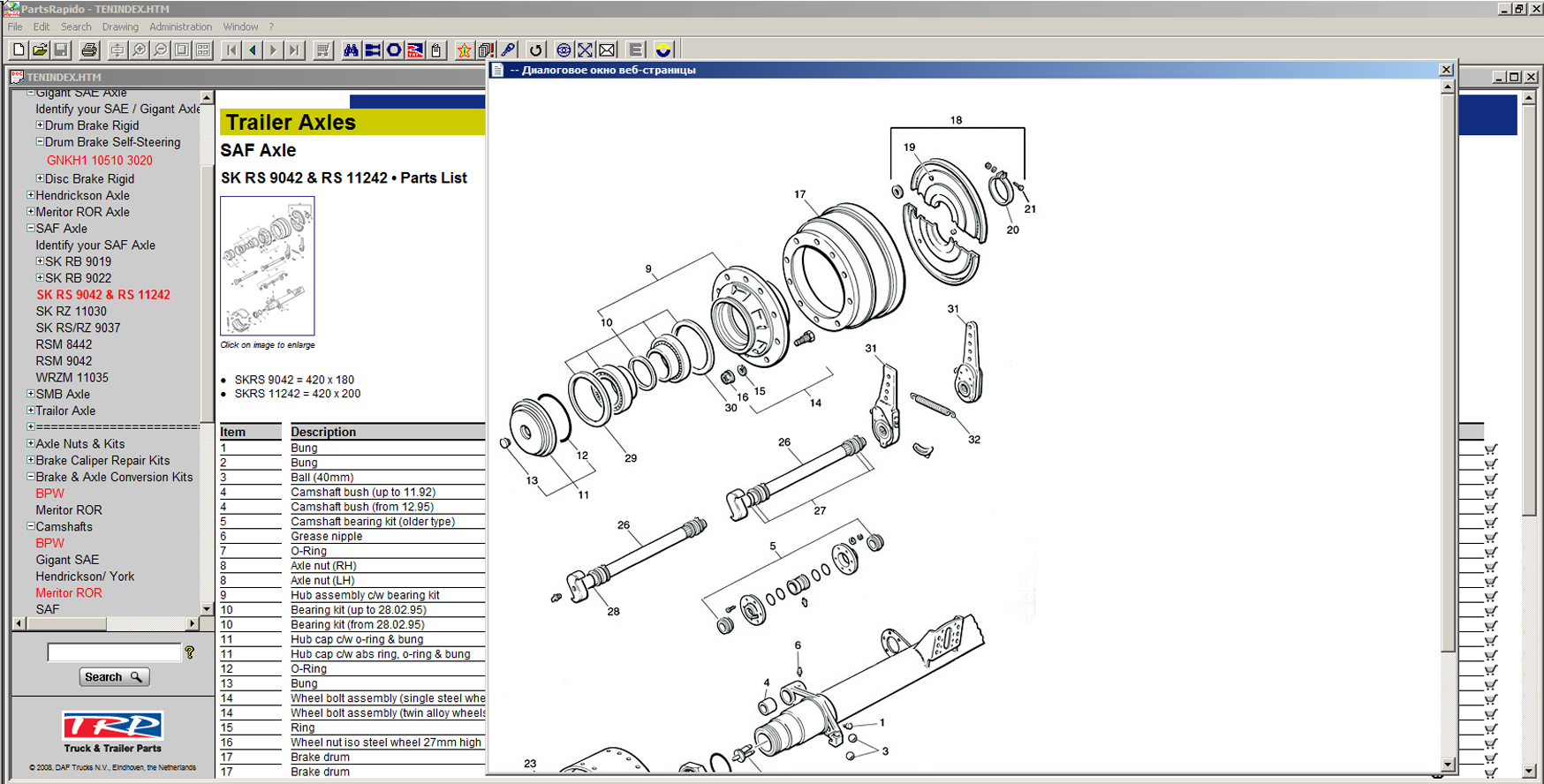
Task: Expand the Axle Nuts & Kits node
Action: (x=31, y=443)
